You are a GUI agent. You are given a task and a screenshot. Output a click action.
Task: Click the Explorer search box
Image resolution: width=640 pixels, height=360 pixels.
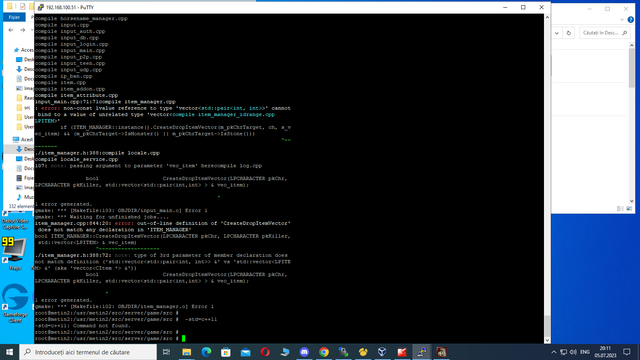[x=604, y=33]
